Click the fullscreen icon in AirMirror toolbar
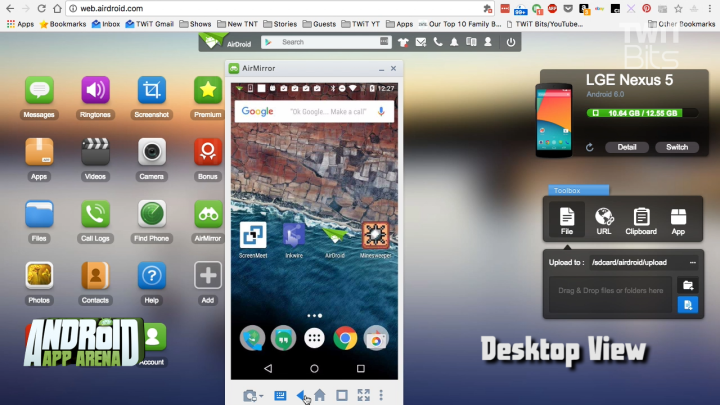The image size is (720, 405). coord(363,395)
